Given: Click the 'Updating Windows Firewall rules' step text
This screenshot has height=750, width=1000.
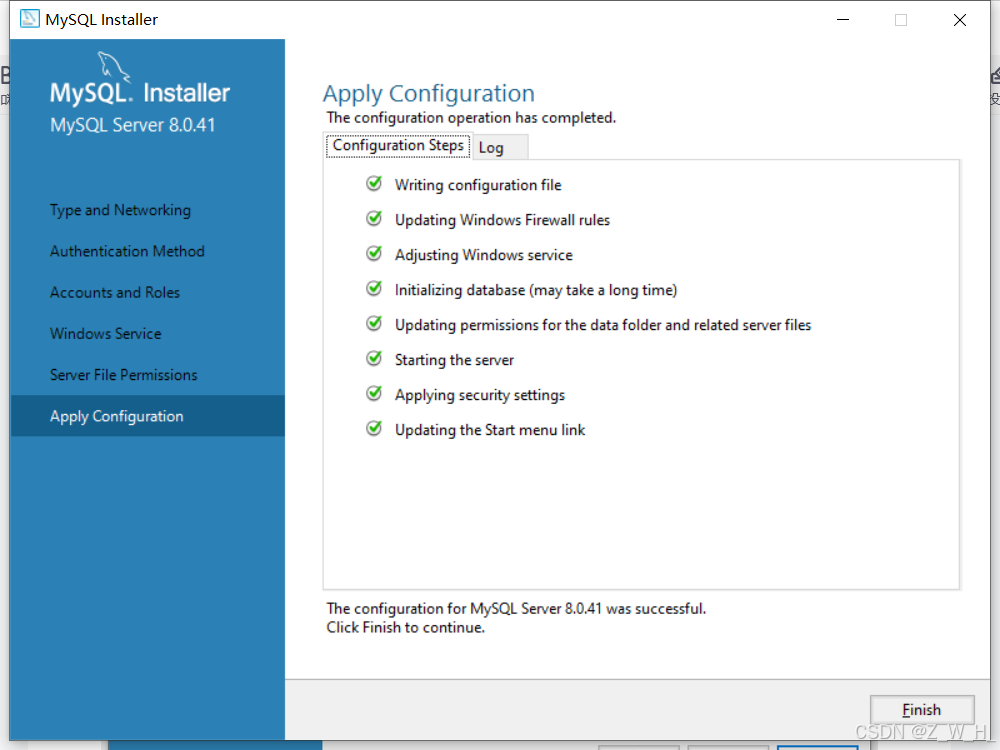Looking at the screenshot, I should coord(503,220).
